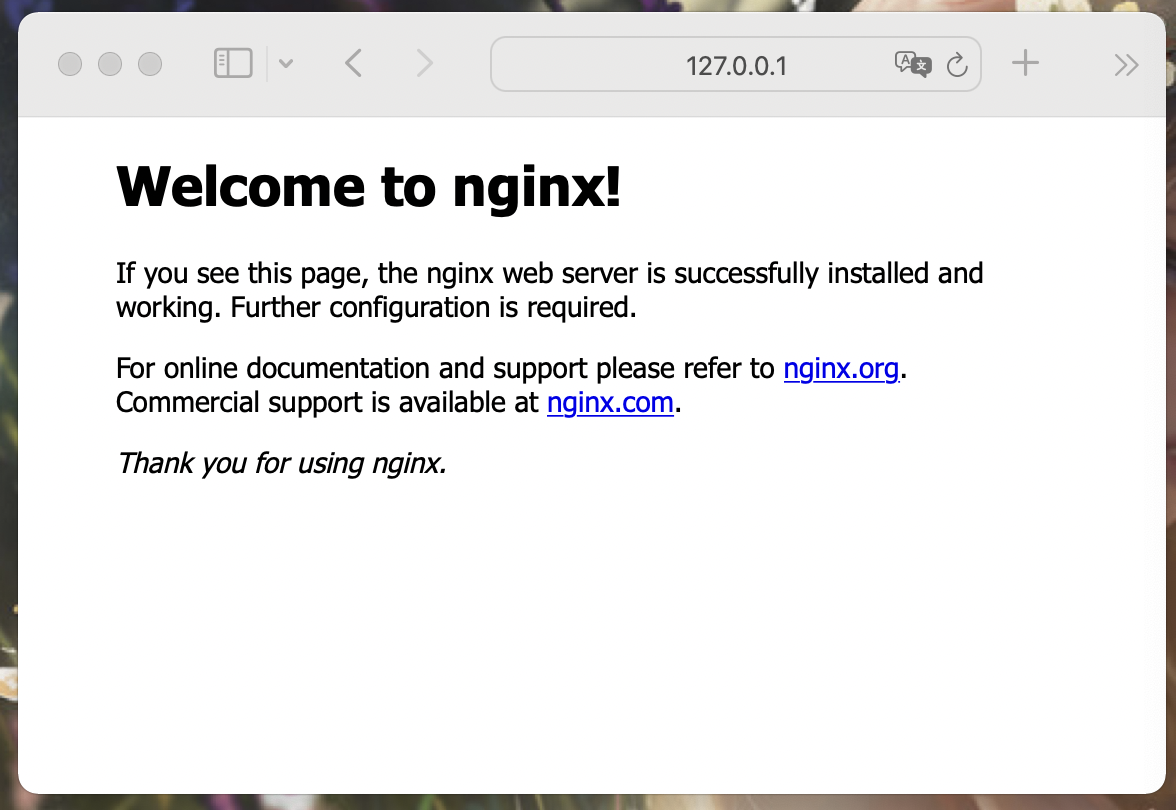Reload the current page
1176x810 pixels.
tap(957, 64)
